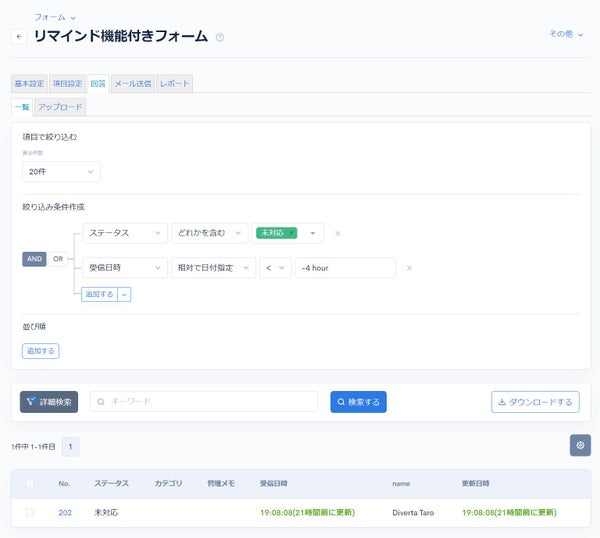This screenshot has width=600, height=538.
Task: Go to page 1 of results
Action: tap(70, 446)
